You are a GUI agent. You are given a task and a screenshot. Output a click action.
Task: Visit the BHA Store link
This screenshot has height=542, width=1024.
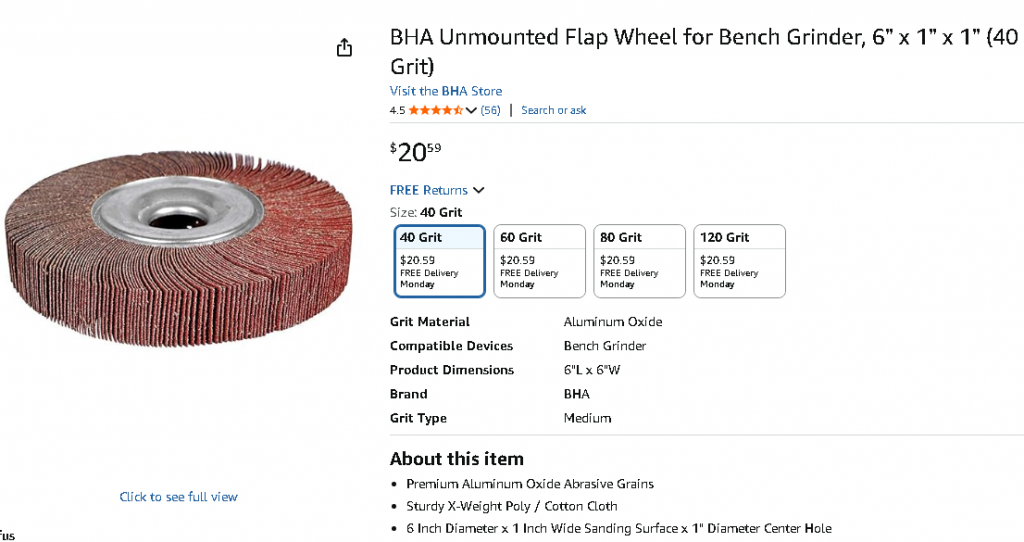(446, 91)
